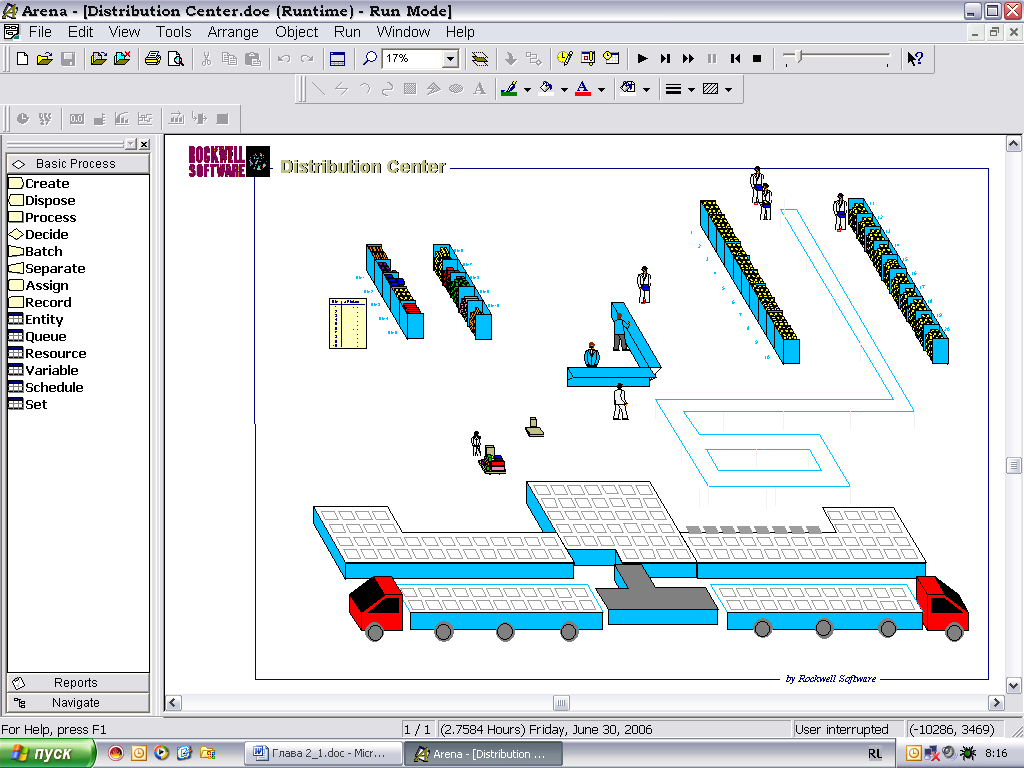Viewport: 1024px width, 768px height.
Task: Click the Redo arrow icon
Action: tap(307, 59)
